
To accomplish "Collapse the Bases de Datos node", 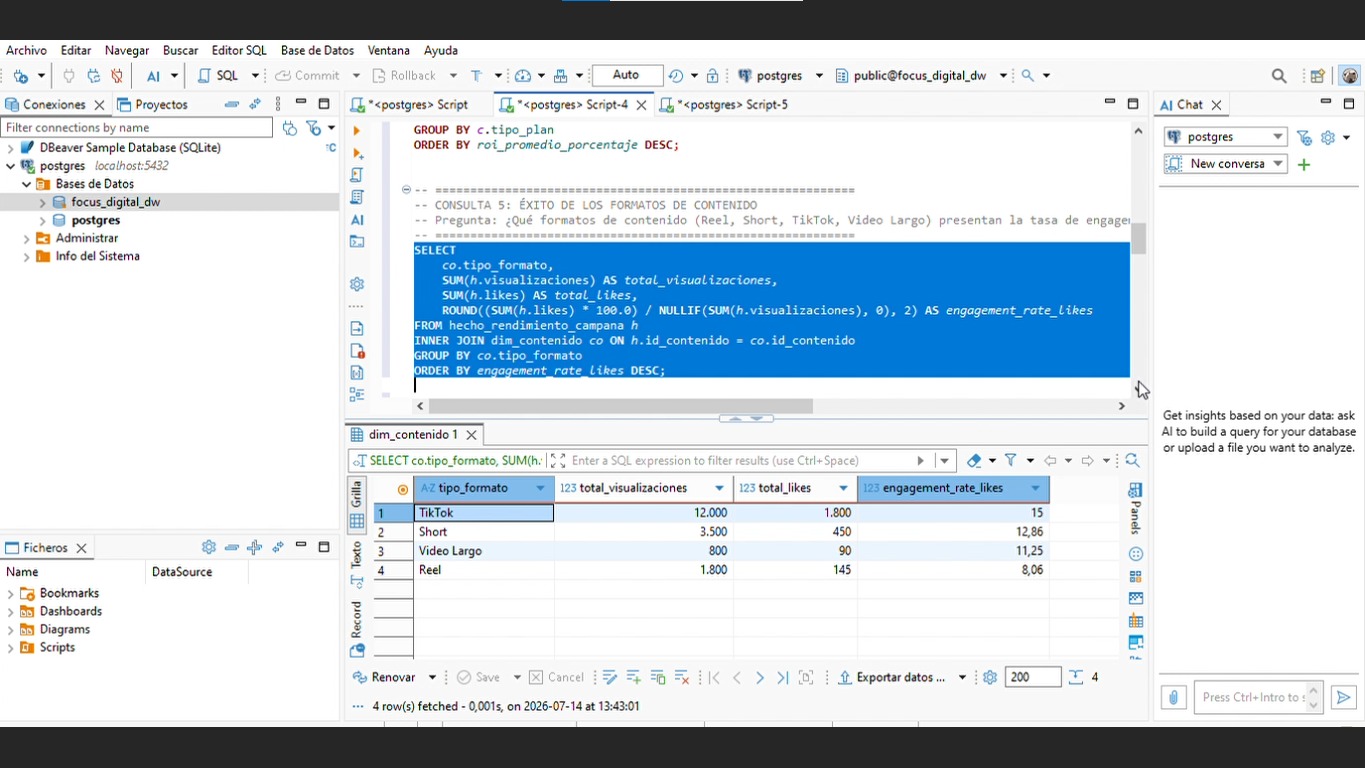I will click(27, 184).
